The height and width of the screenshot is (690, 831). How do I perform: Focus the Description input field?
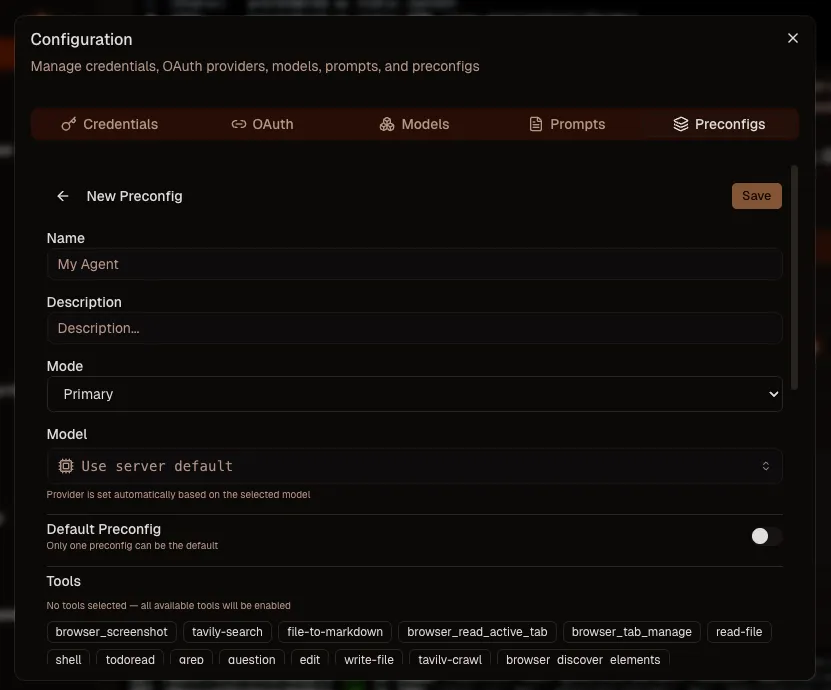click(414, 328)
